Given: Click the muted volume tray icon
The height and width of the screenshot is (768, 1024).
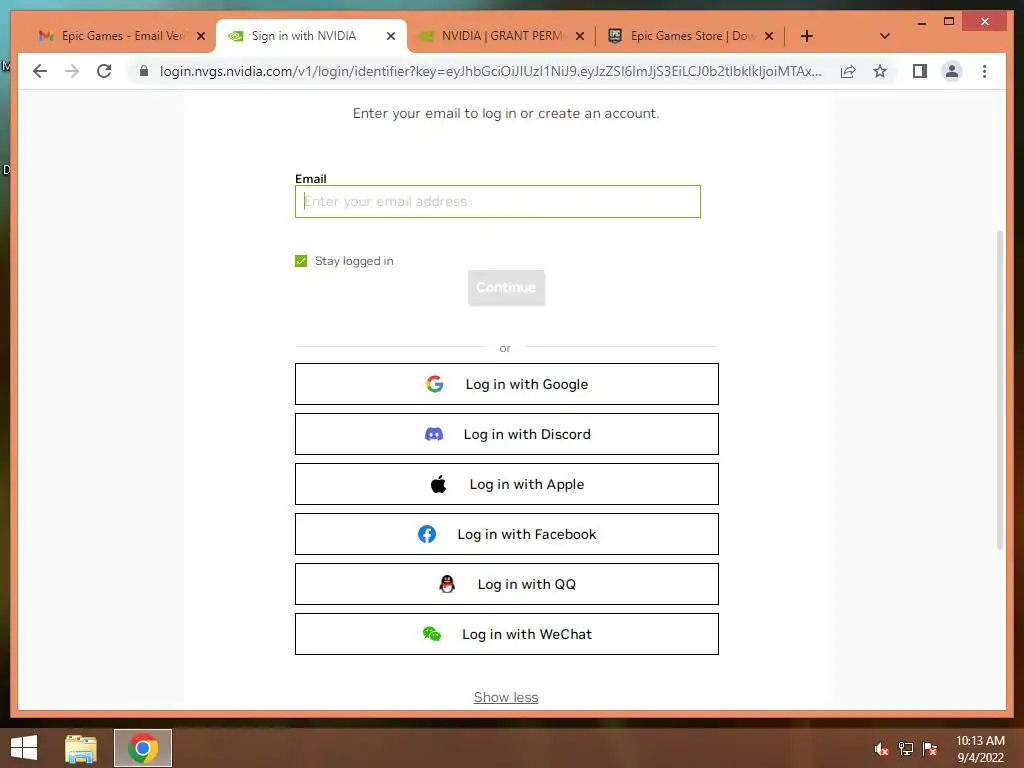Looking at the screenshot, I should [881, 749].
